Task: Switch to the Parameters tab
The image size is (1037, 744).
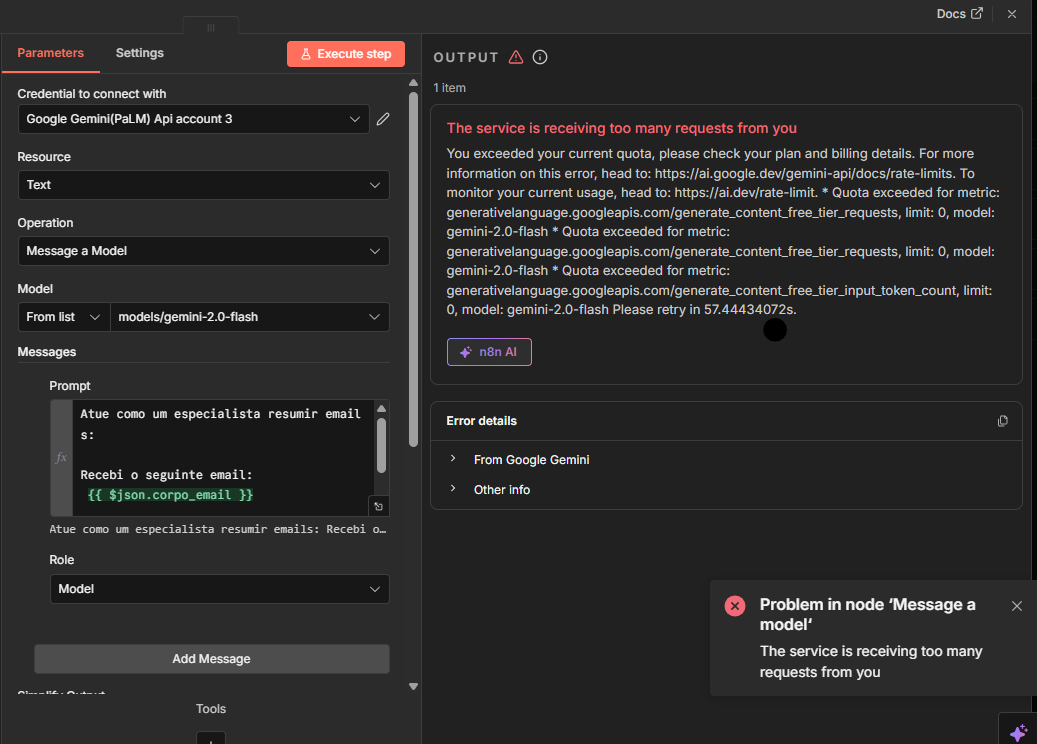Action: pyautogui.click(x=50, y=53)
